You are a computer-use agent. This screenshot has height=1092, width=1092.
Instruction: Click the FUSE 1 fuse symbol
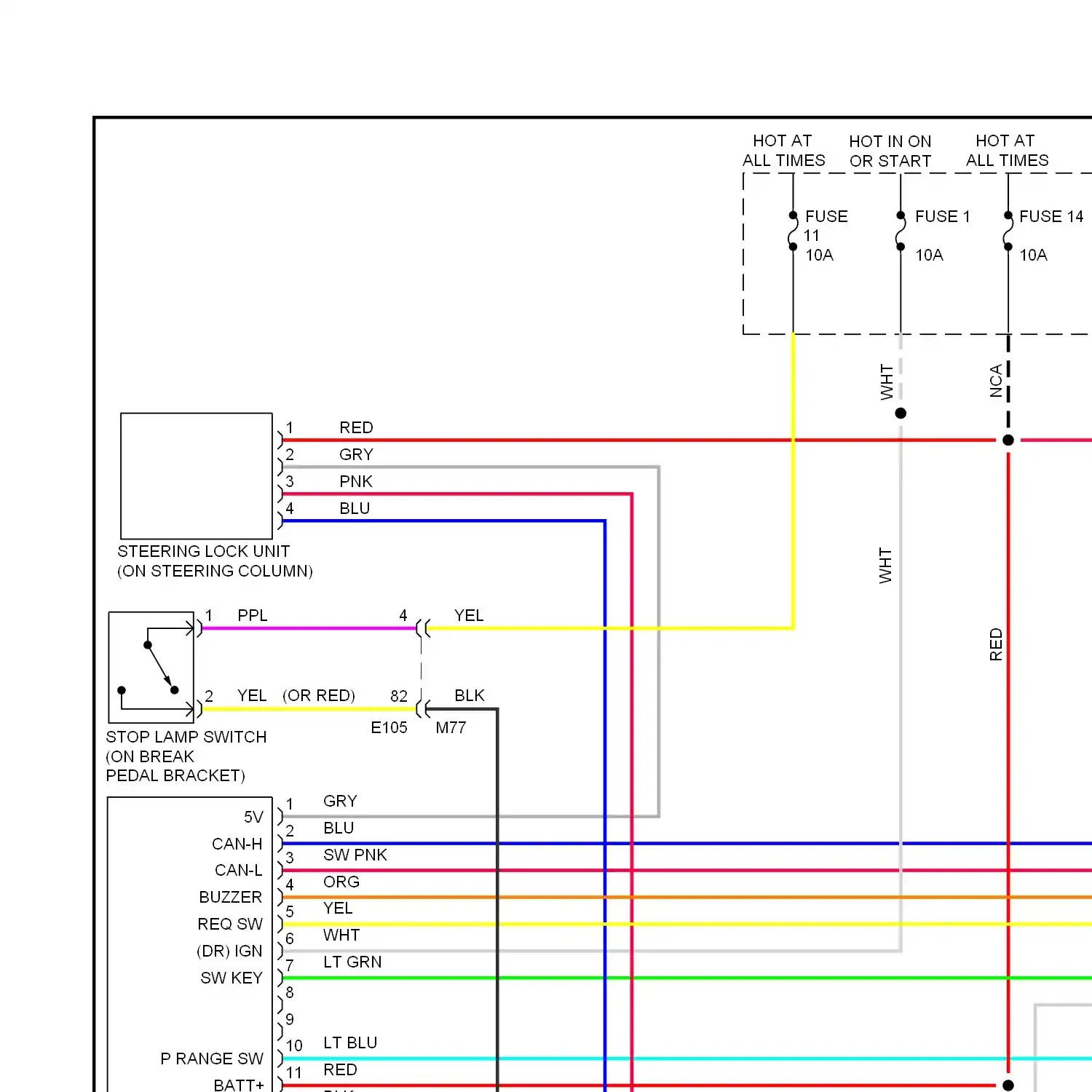(x=901, y=231)
